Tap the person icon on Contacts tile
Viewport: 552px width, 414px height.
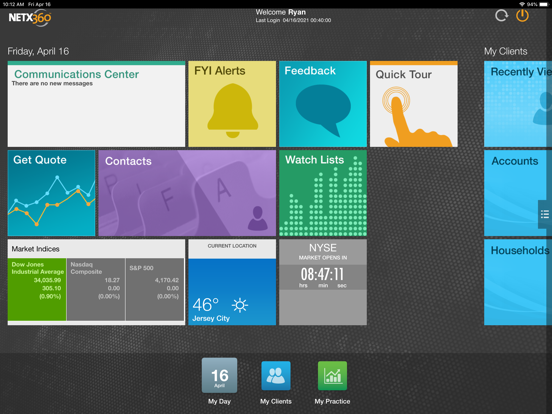click(x=258, y=218)
